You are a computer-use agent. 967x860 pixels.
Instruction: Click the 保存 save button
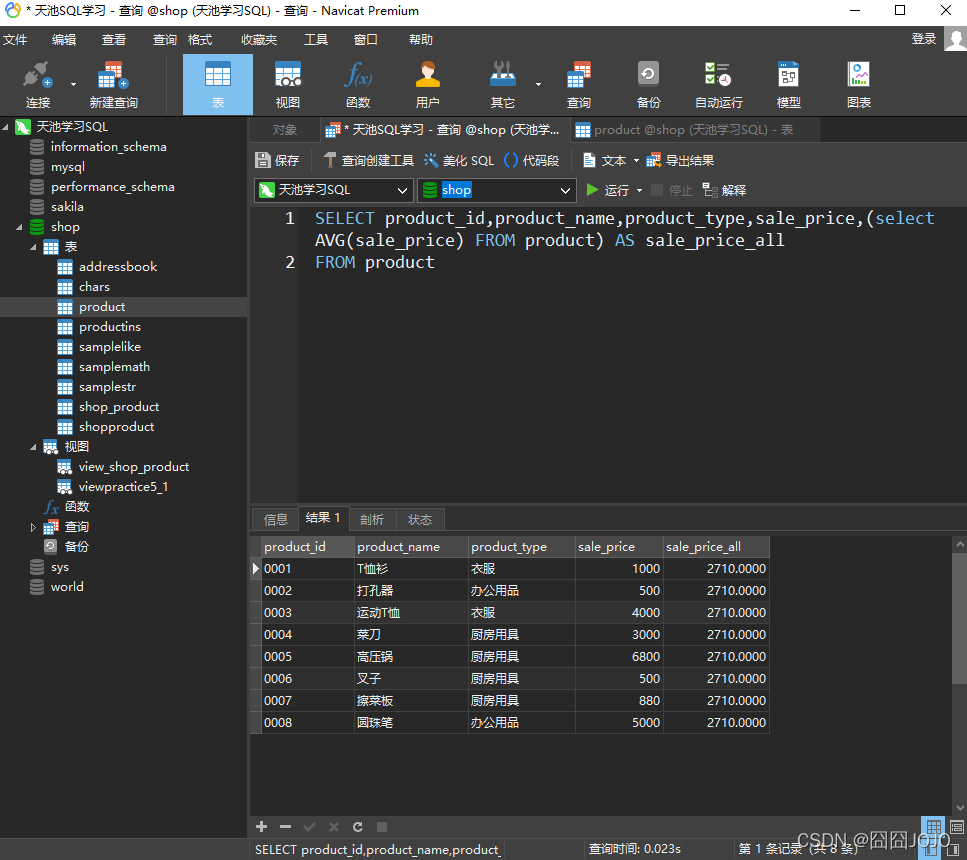(277, 160)
